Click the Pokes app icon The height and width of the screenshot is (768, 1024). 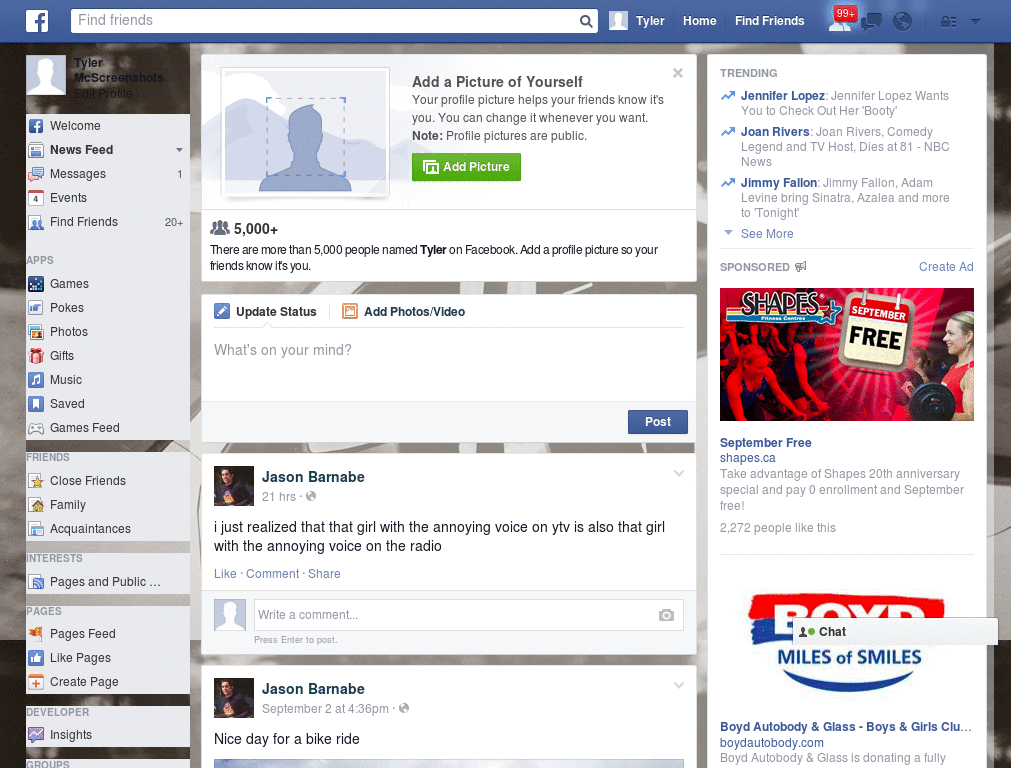[x=36, y=308]
